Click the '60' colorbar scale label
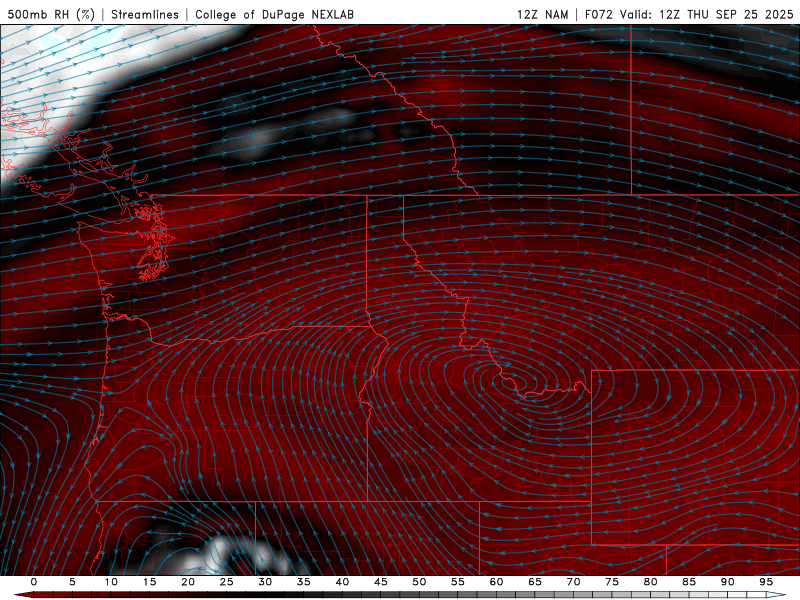 click(496, 582)
